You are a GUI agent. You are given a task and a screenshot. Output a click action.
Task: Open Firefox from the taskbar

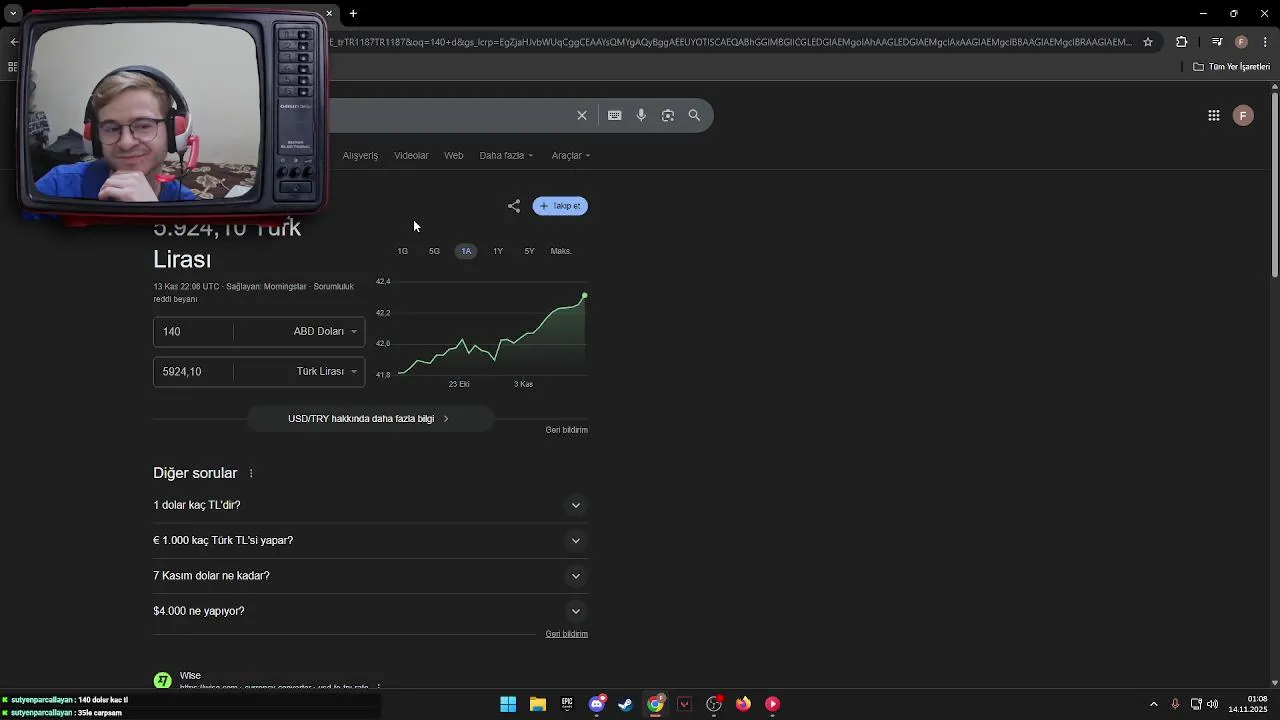click(x=743, y=704)
